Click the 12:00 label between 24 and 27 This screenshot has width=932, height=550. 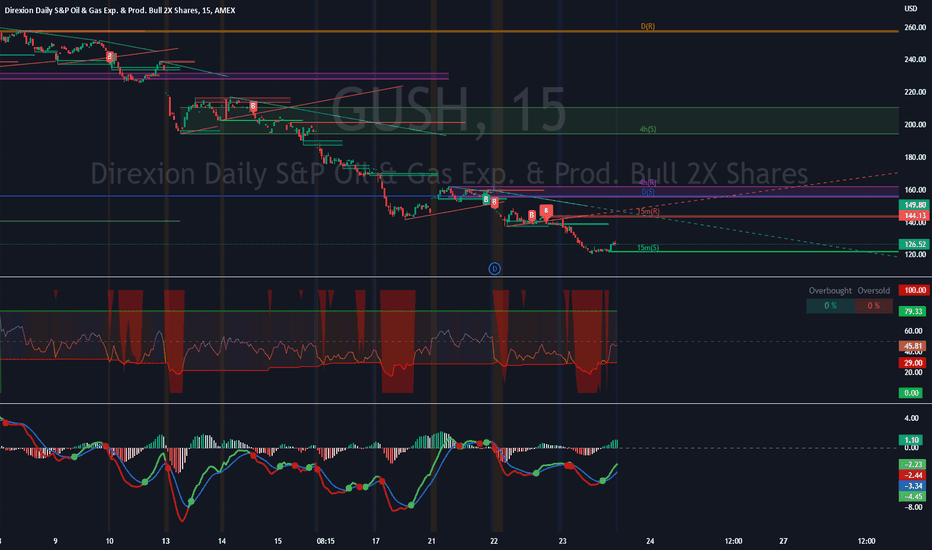[x=733, y=541]
